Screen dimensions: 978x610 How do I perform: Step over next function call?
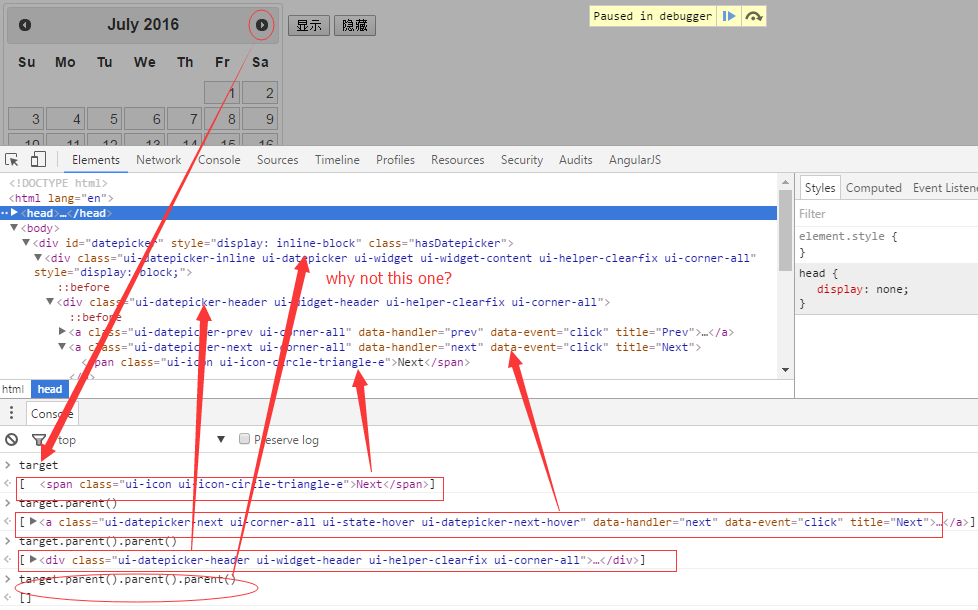(x=753, y=16)
